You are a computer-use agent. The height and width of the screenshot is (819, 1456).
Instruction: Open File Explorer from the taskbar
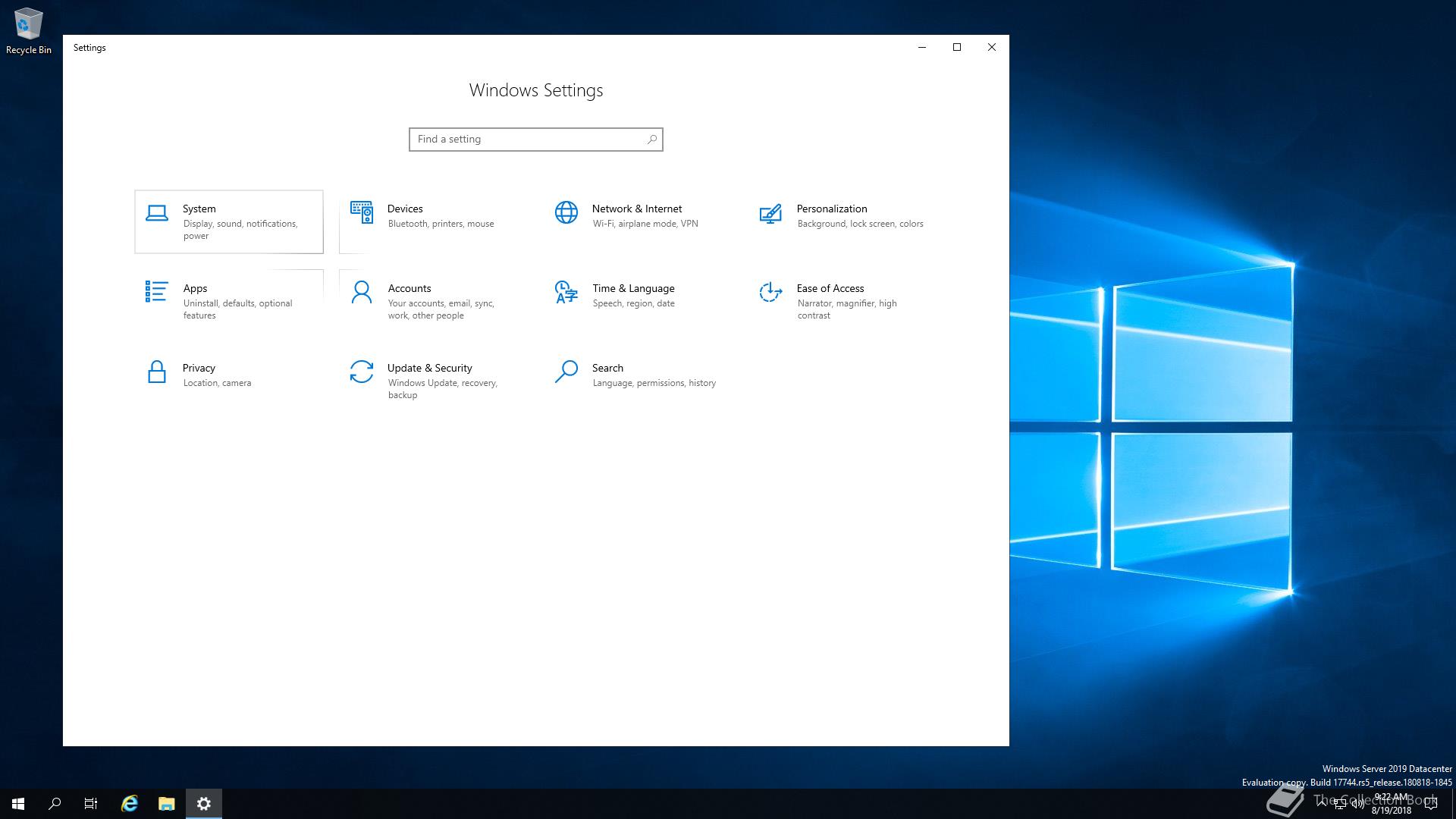(167, 804)
